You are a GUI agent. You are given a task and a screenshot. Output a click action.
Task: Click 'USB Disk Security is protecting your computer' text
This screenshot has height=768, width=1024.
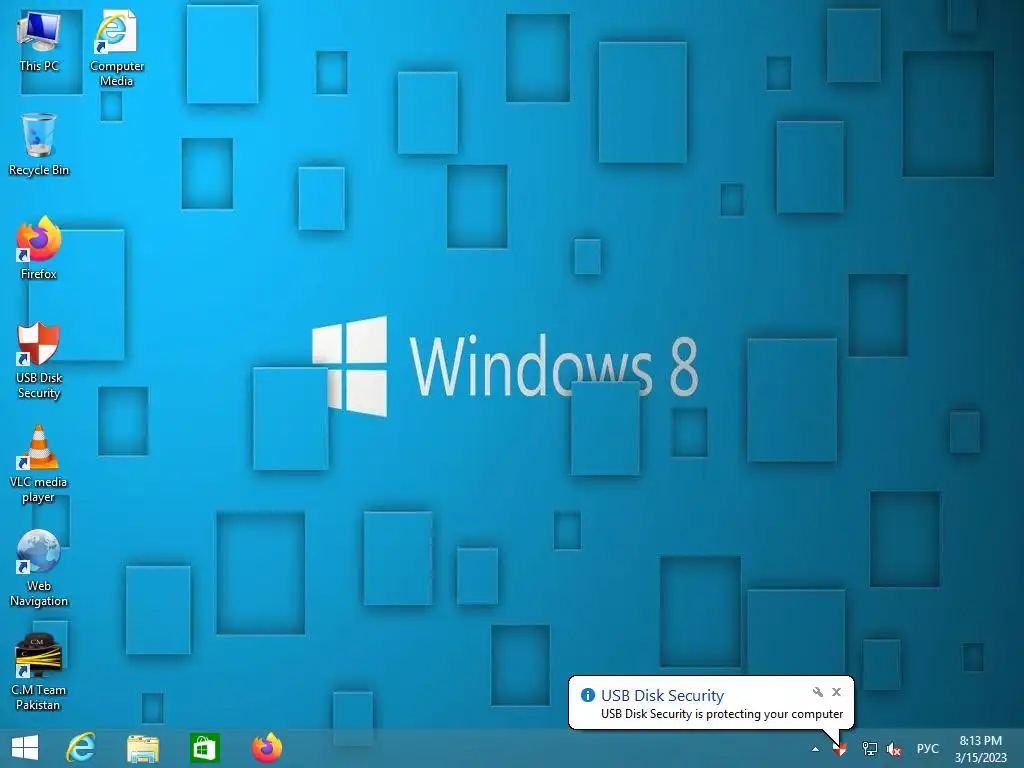click(x=722, y=714)
